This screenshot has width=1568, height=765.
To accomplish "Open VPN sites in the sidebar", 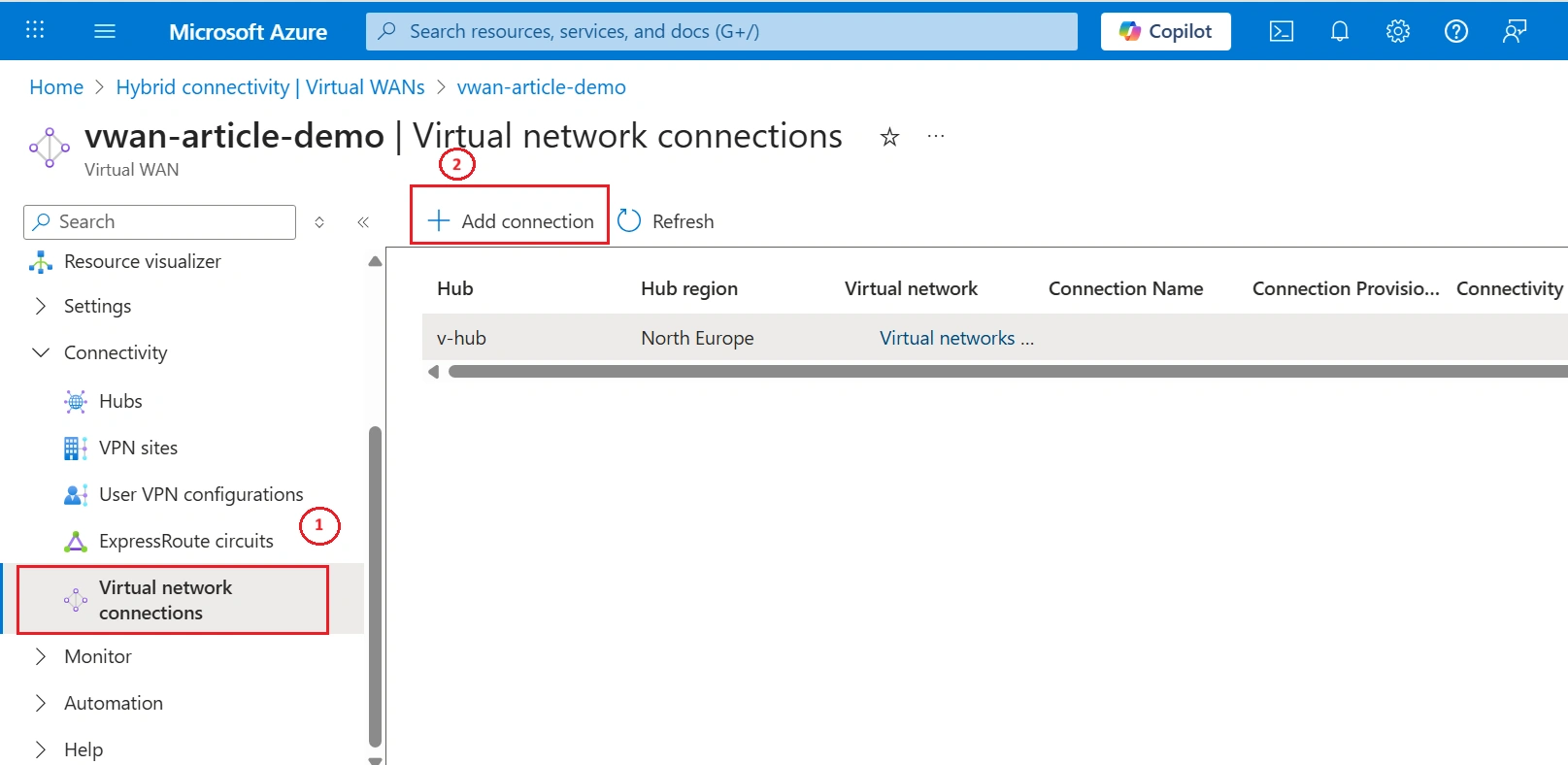I will click(x=138, y=448).
